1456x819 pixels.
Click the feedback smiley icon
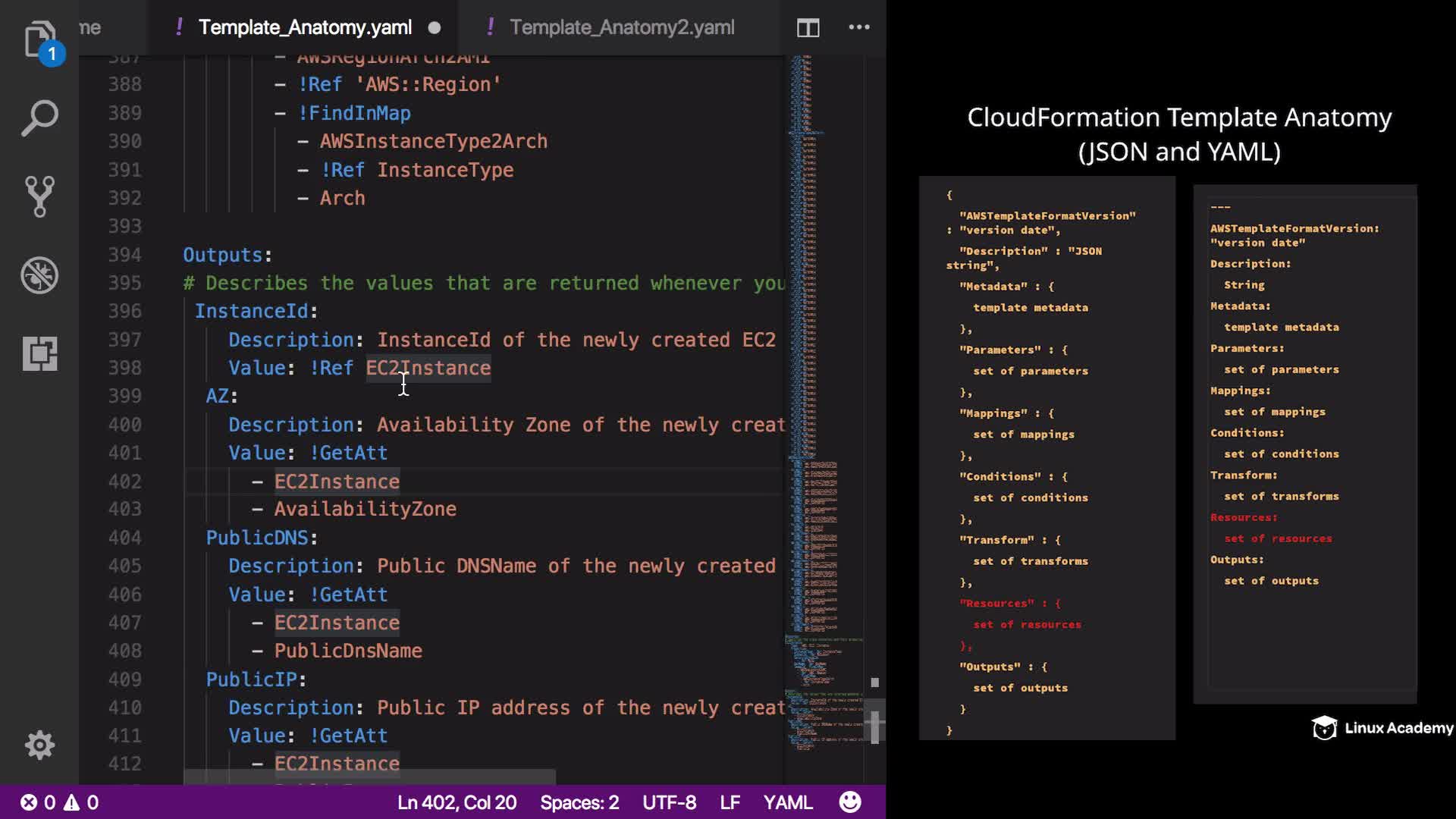(x=850, y=802)
